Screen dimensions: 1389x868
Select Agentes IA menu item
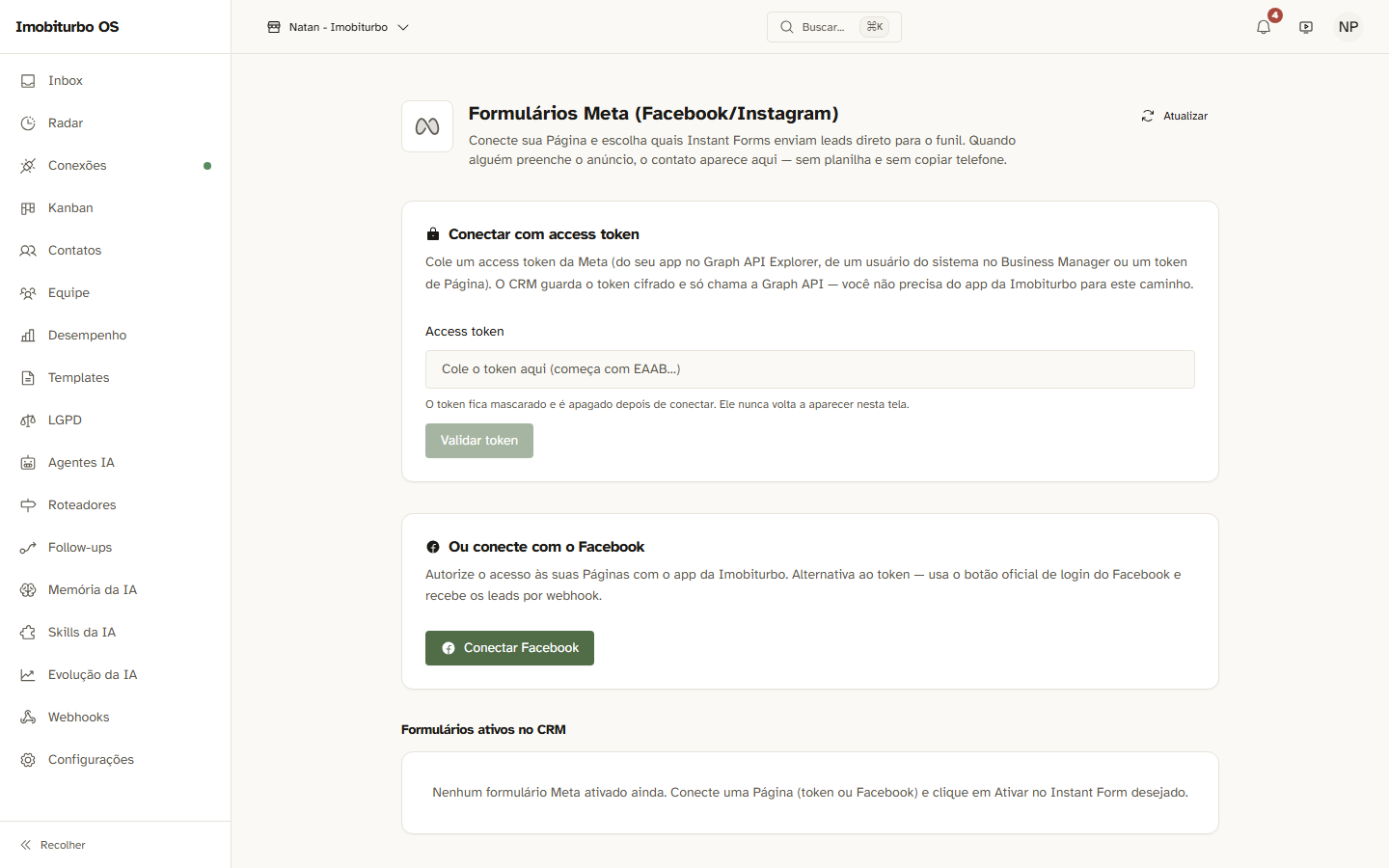point(116,463)
